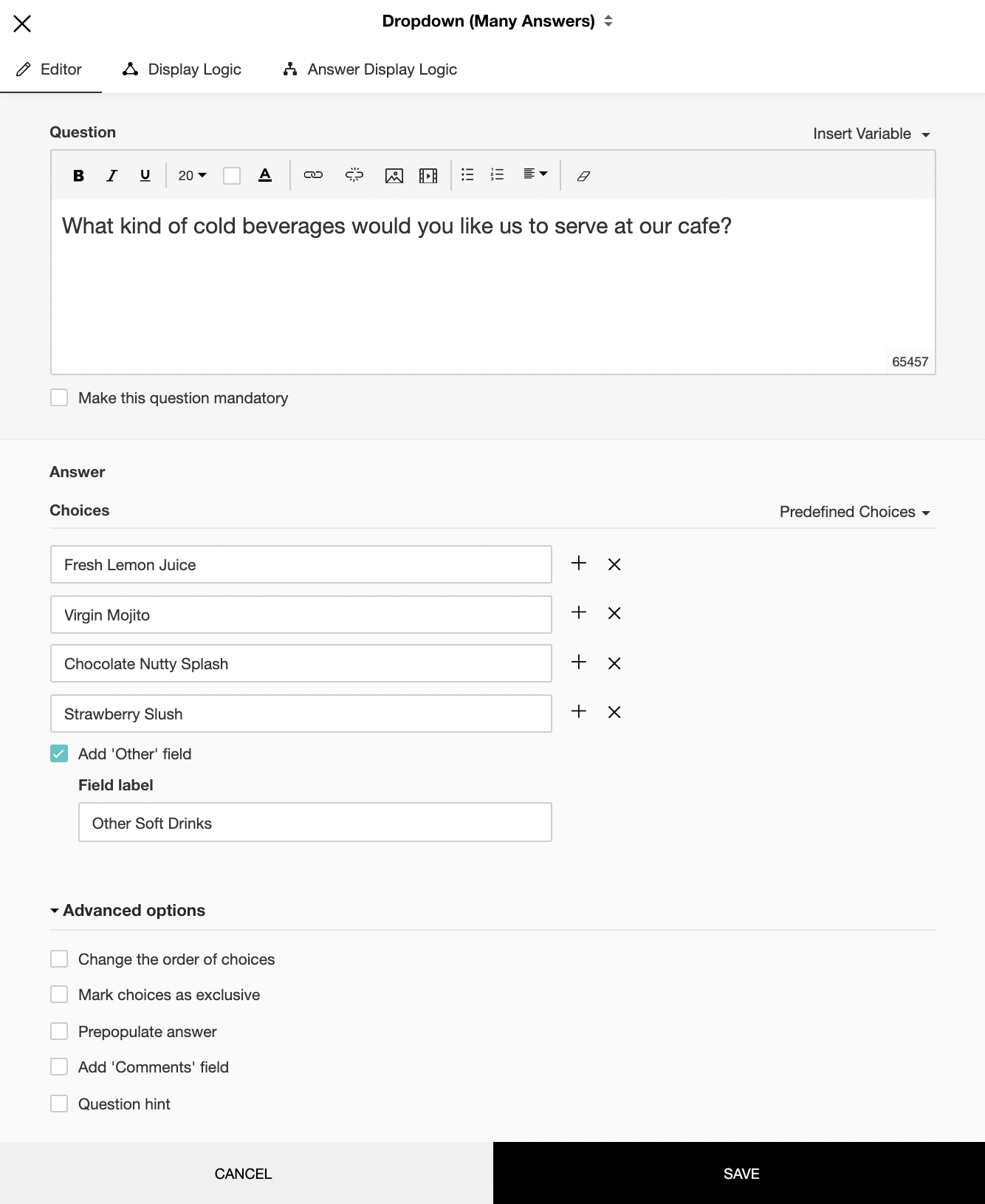985x1204 pixels.
Task: Remove the Virgin Mojito choice
Action: tap(614, 613)
